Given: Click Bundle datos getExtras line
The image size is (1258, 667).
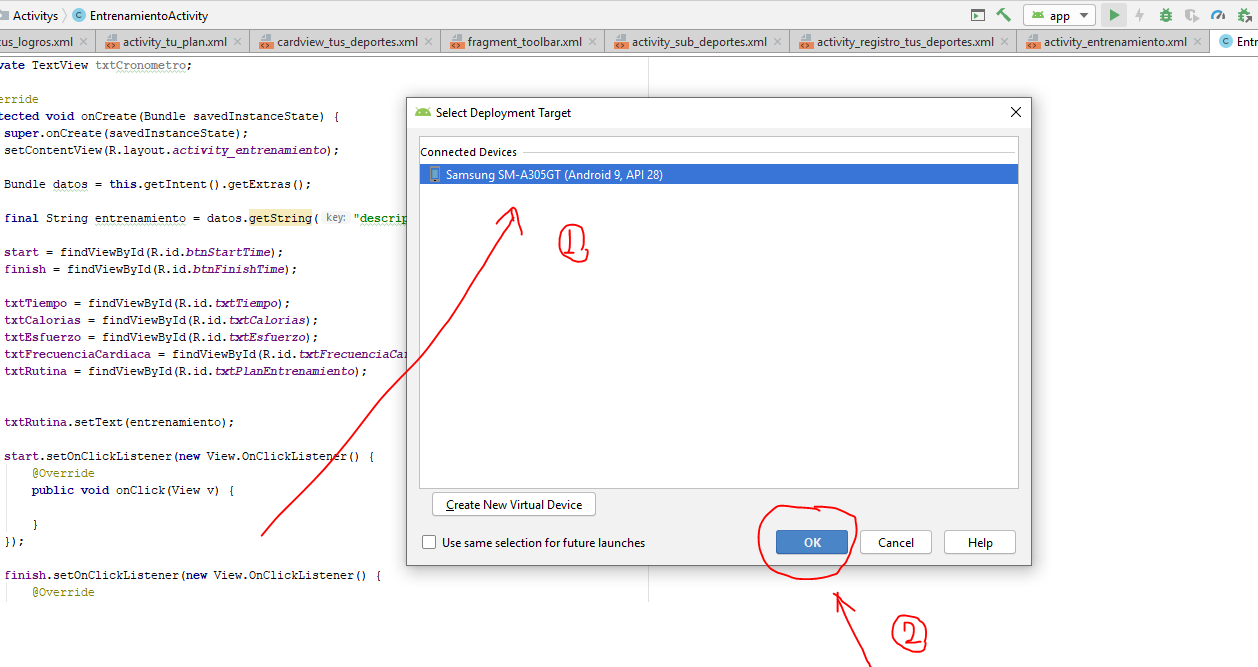Looking at the screenshot, I should click(x=158, y=184).
